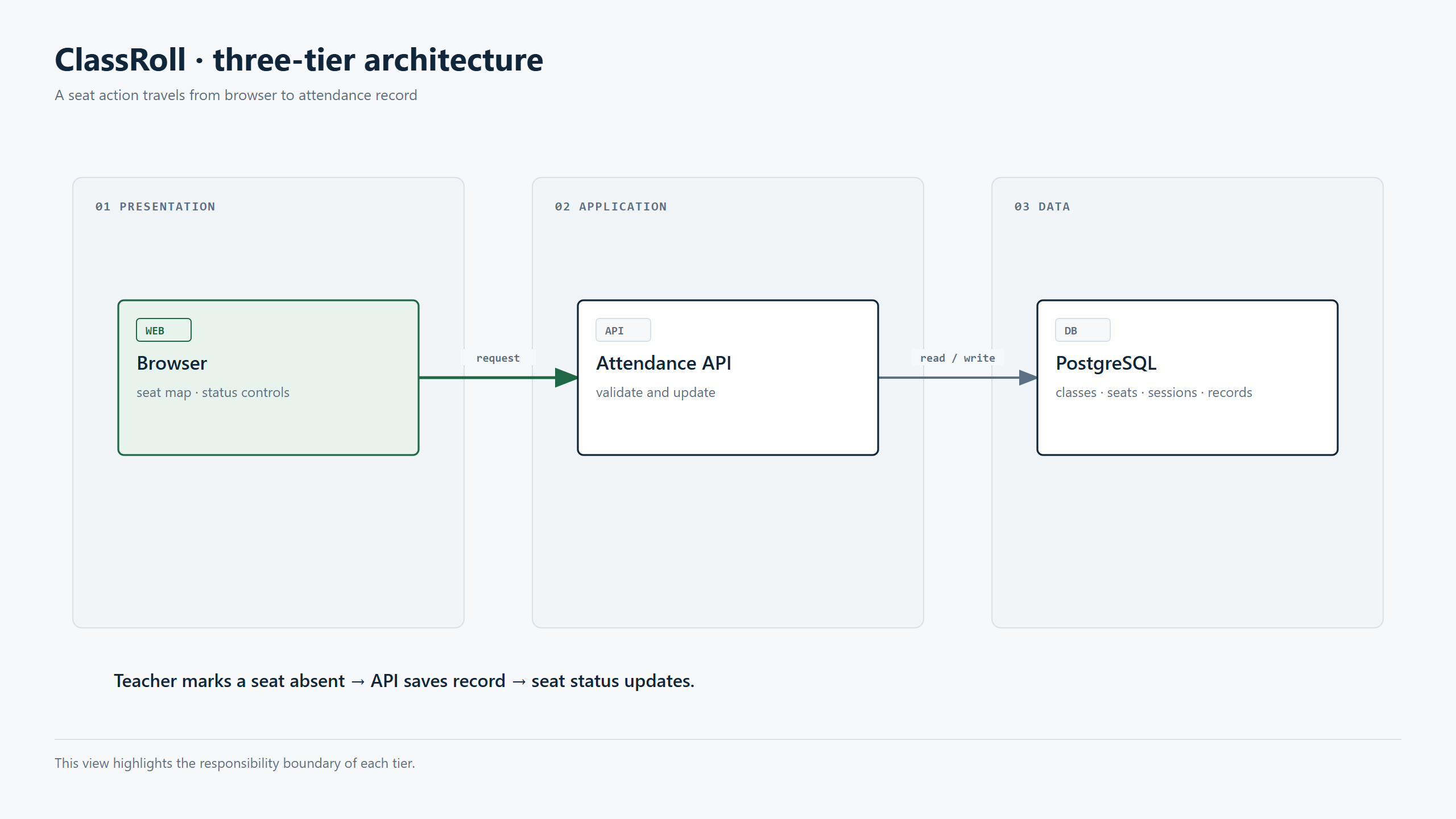The width and height of the screenshot is (1456, 819).
Task: Click the footer note about responsibility boundary
Action: (x=235, y=763)
